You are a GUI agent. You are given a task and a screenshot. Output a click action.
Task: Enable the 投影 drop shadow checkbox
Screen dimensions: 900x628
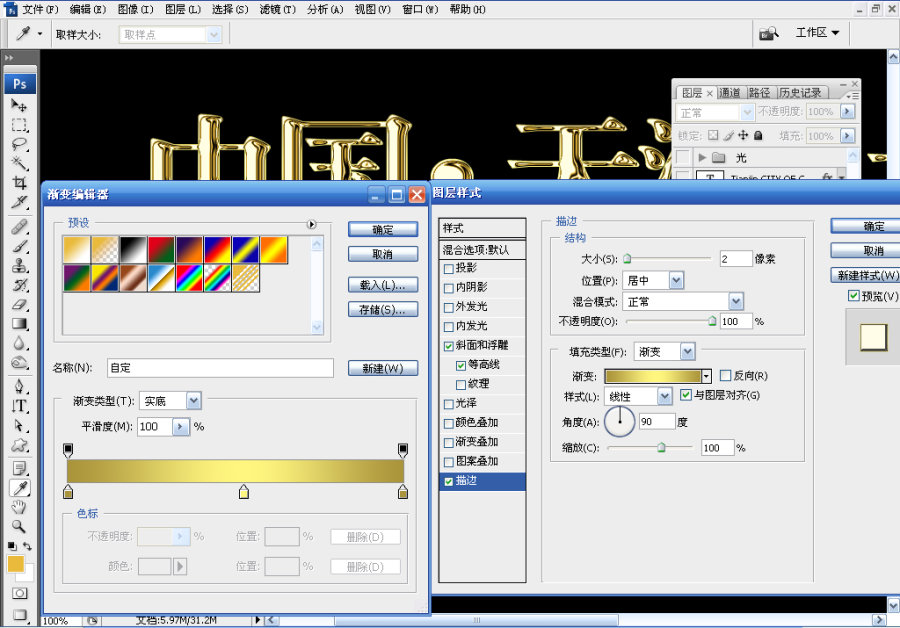coord(449,268)
